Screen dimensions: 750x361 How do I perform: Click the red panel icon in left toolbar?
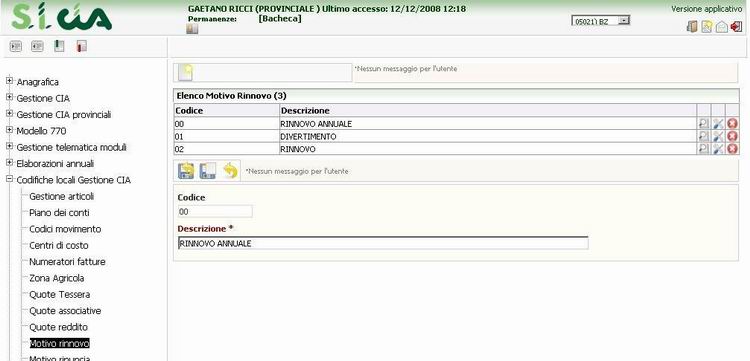click(81, 46)
